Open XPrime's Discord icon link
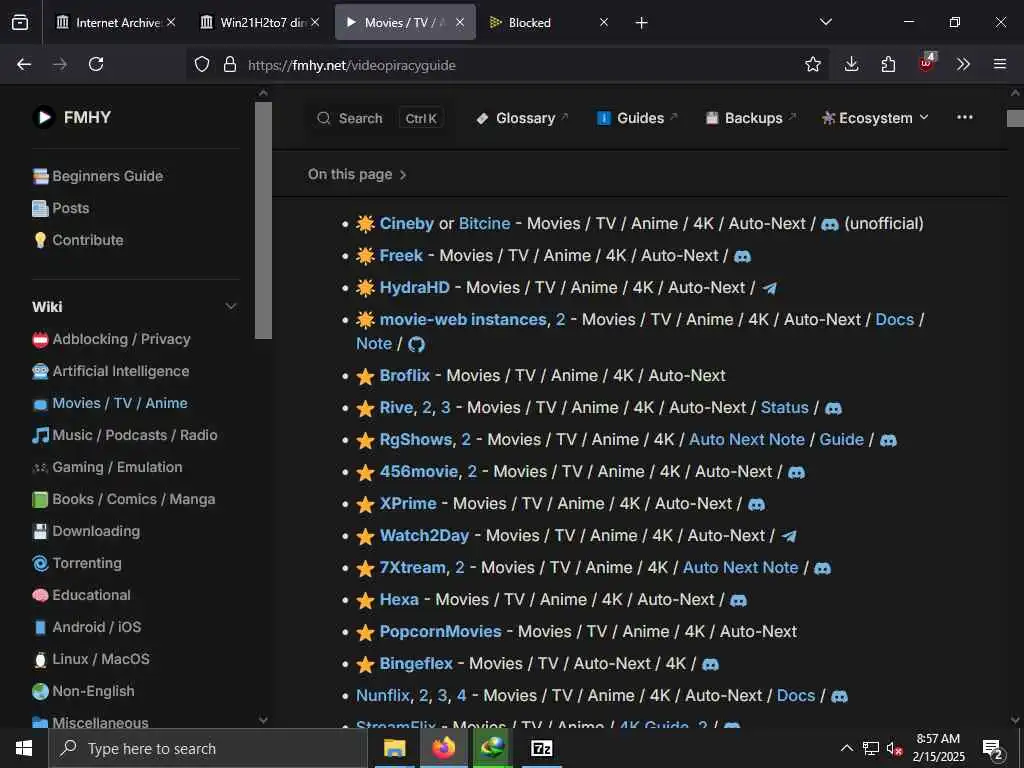This screenshot has height=768, width=1024. tap(756, 505)
